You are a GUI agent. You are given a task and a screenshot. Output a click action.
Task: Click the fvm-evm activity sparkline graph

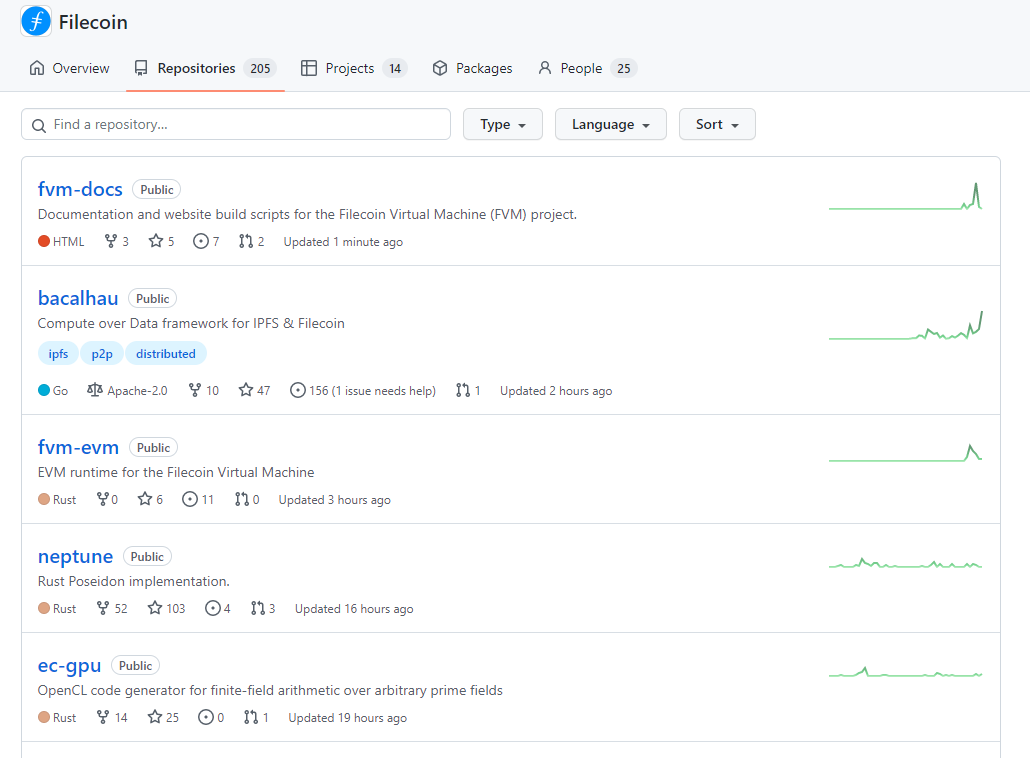[905, 453]
